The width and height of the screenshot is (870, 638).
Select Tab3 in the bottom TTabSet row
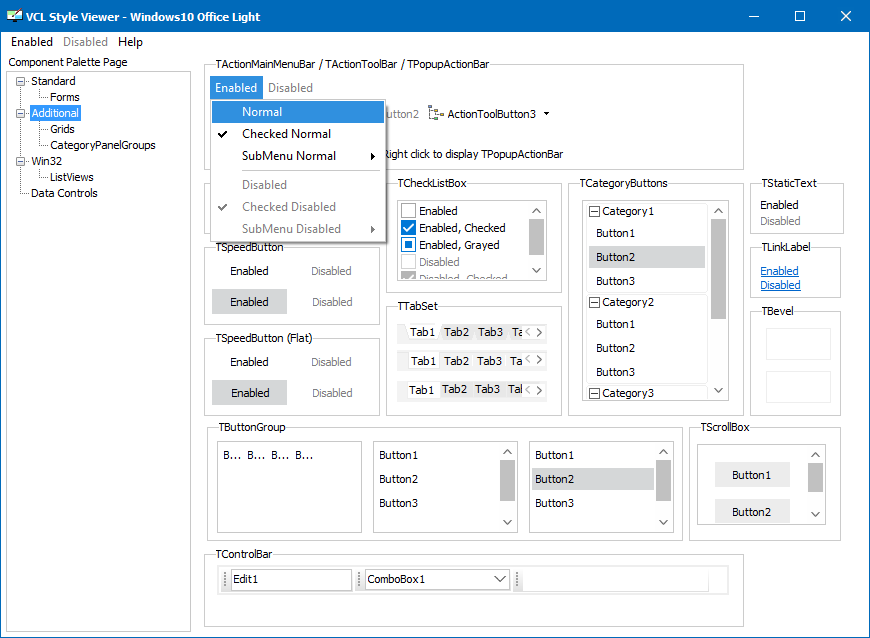(487, 389)
